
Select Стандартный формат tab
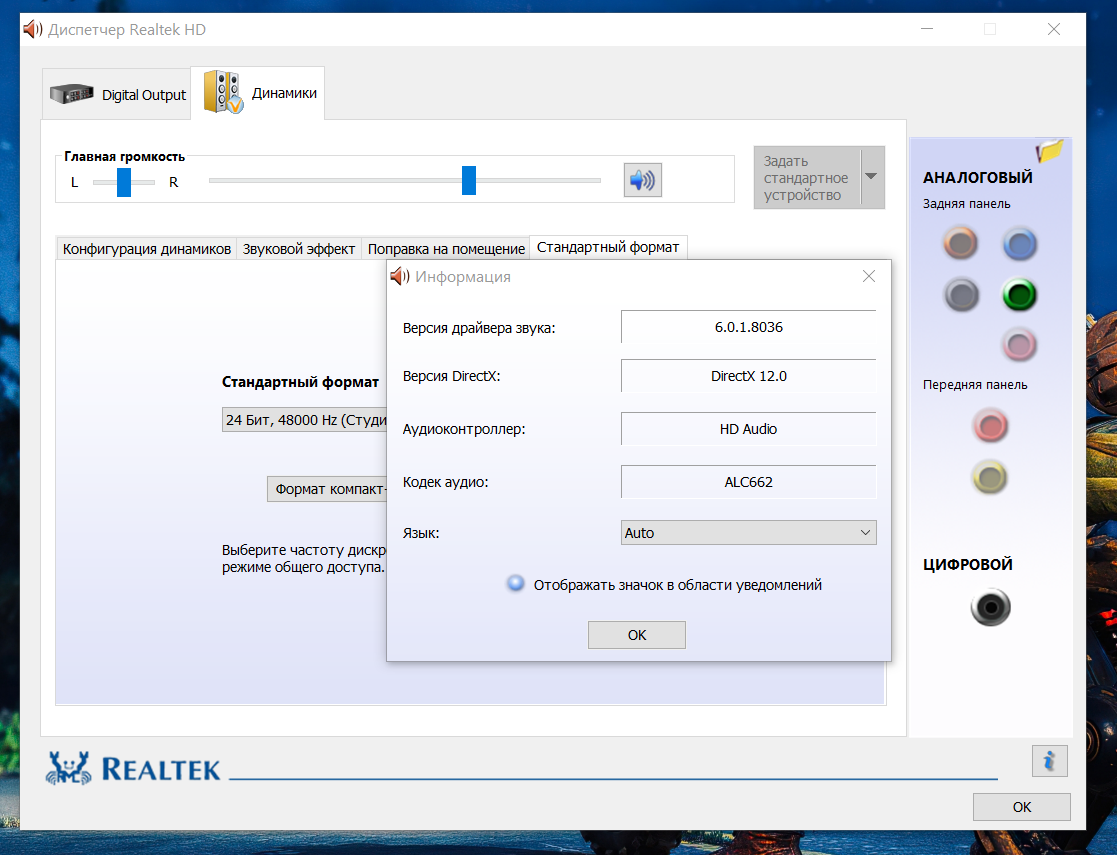pyautogui.click(x=608, y=247)
